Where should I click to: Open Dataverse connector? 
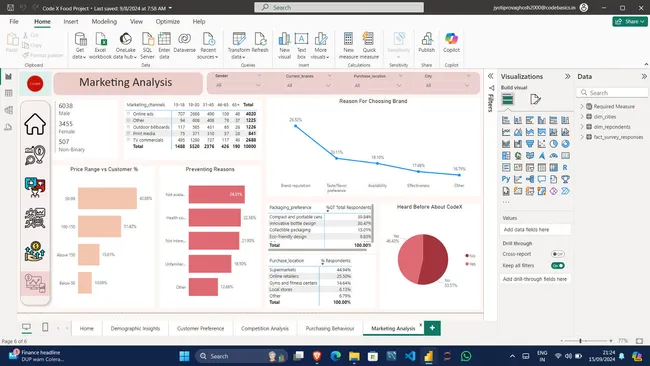(x=184, y=43)
